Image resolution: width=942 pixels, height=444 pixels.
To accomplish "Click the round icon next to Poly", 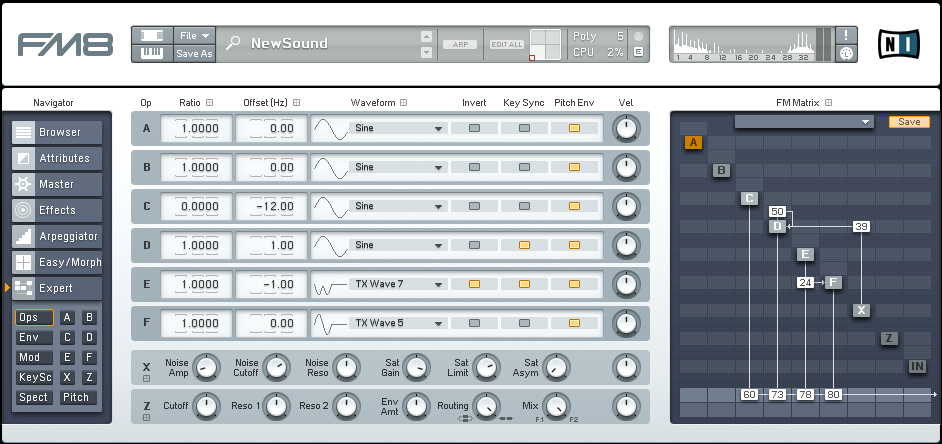I will point(638,36).
